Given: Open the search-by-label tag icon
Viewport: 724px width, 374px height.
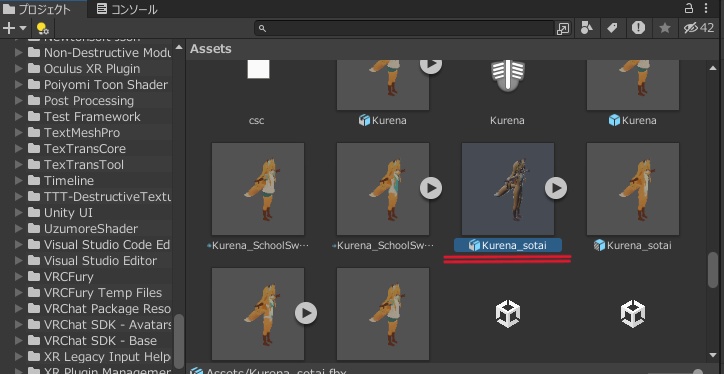Looking at the screenshot, I should [612, 28].
